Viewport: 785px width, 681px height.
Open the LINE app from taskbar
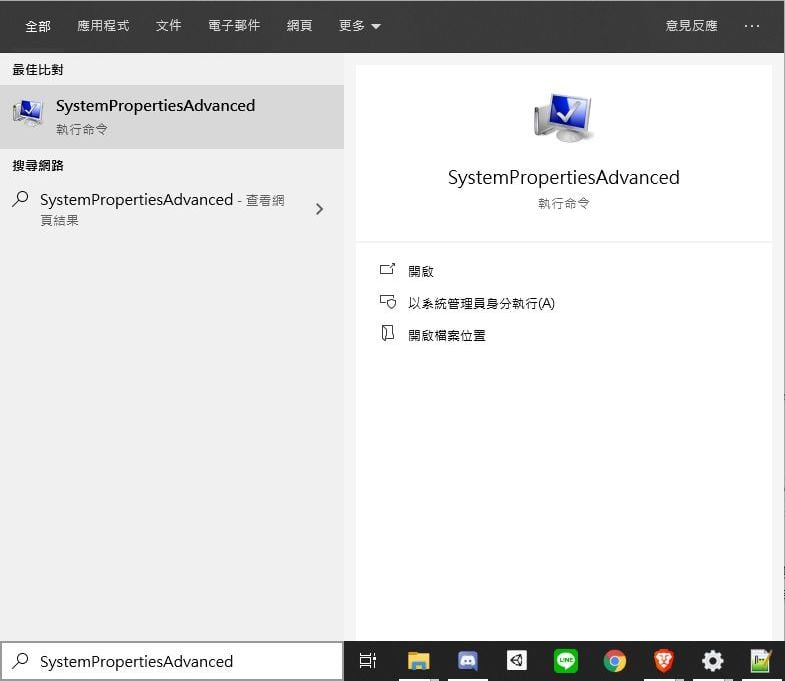[x=566, y=660]
